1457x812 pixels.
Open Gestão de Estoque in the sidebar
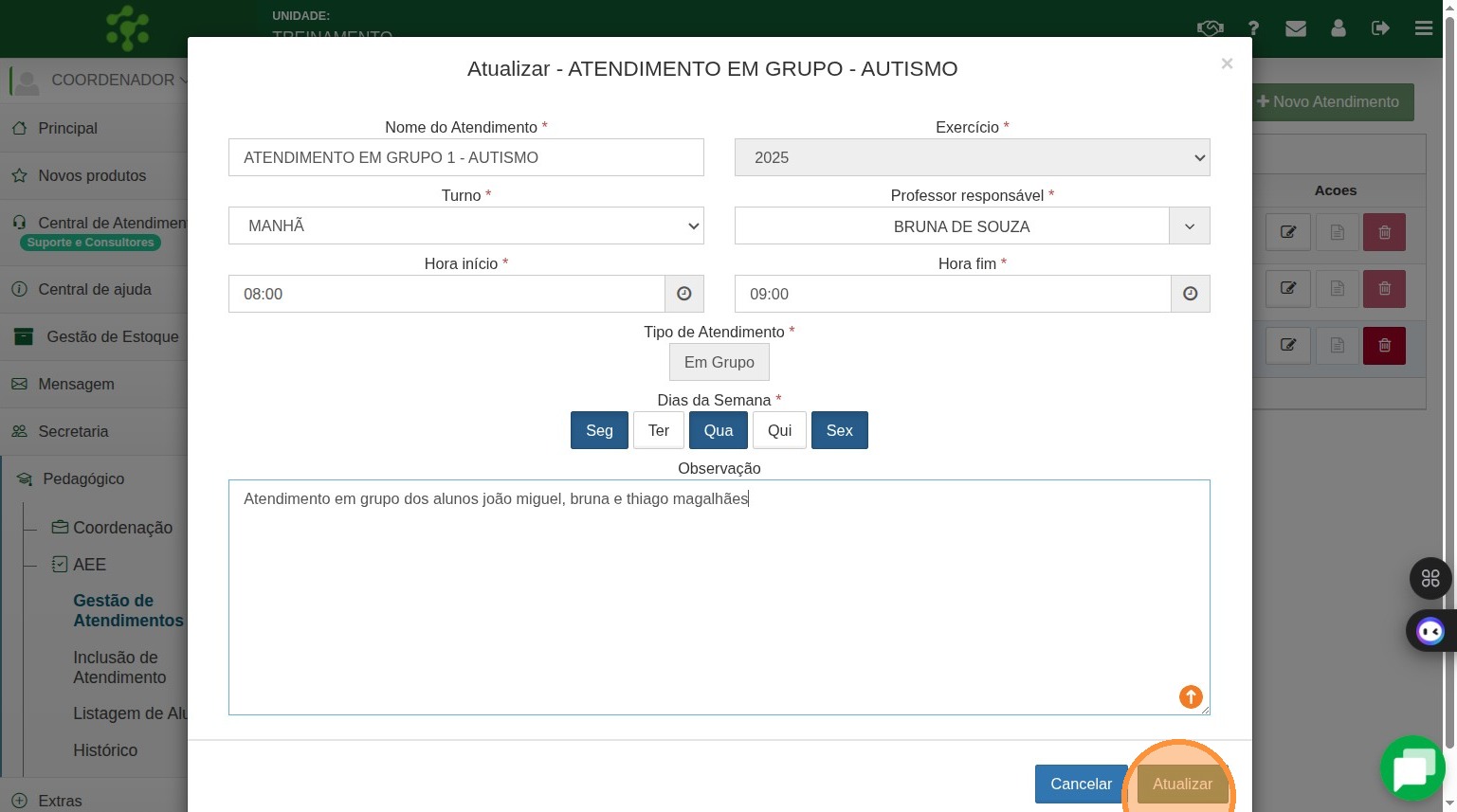coord(95,336)
